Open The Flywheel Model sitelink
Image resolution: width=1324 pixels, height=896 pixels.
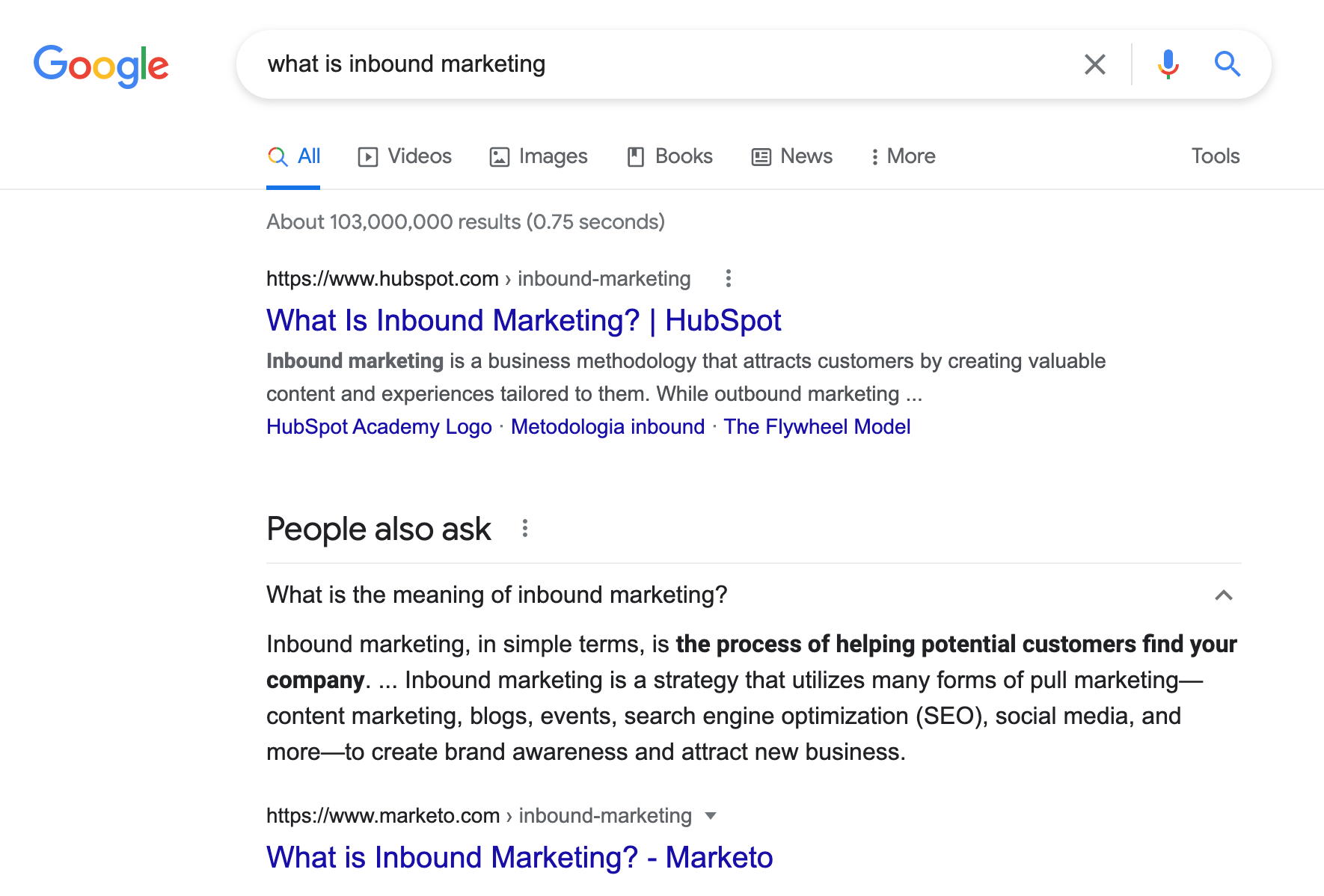pyautogui.click(x=817, y=426)
